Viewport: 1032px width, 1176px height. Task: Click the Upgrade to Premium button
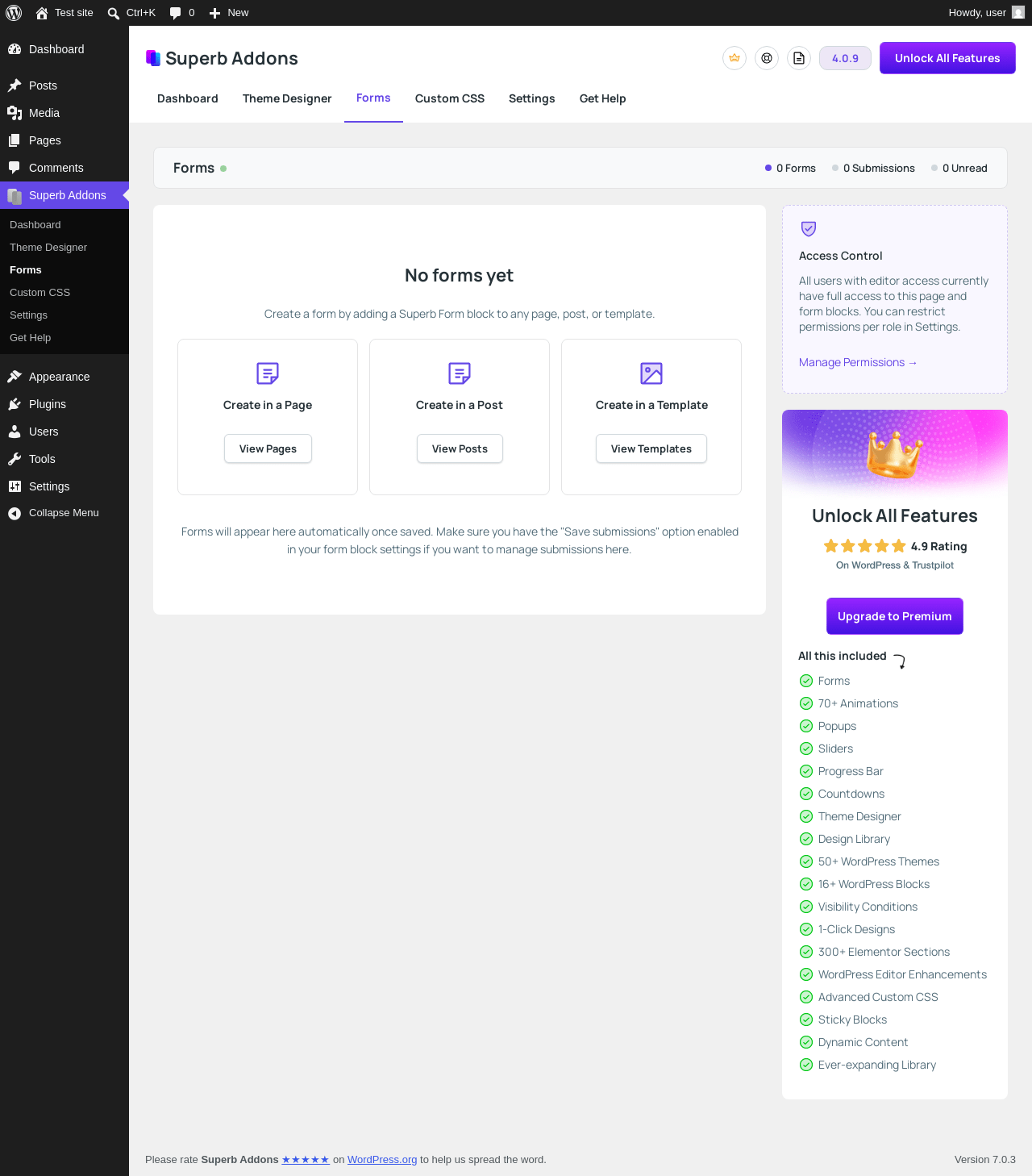tap(895, 616)
